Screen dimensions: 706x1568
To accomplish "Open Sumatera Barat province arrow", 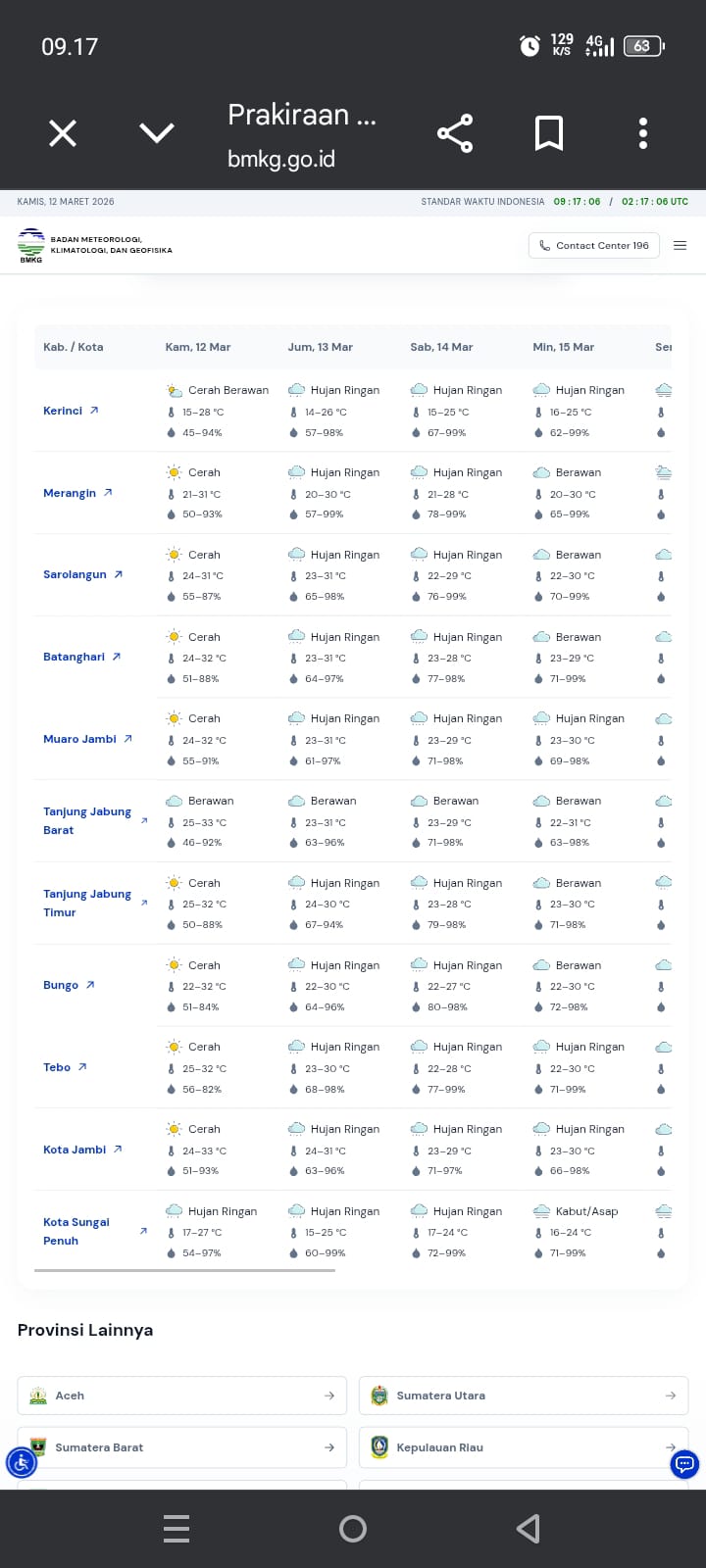I will (329, 1447).
